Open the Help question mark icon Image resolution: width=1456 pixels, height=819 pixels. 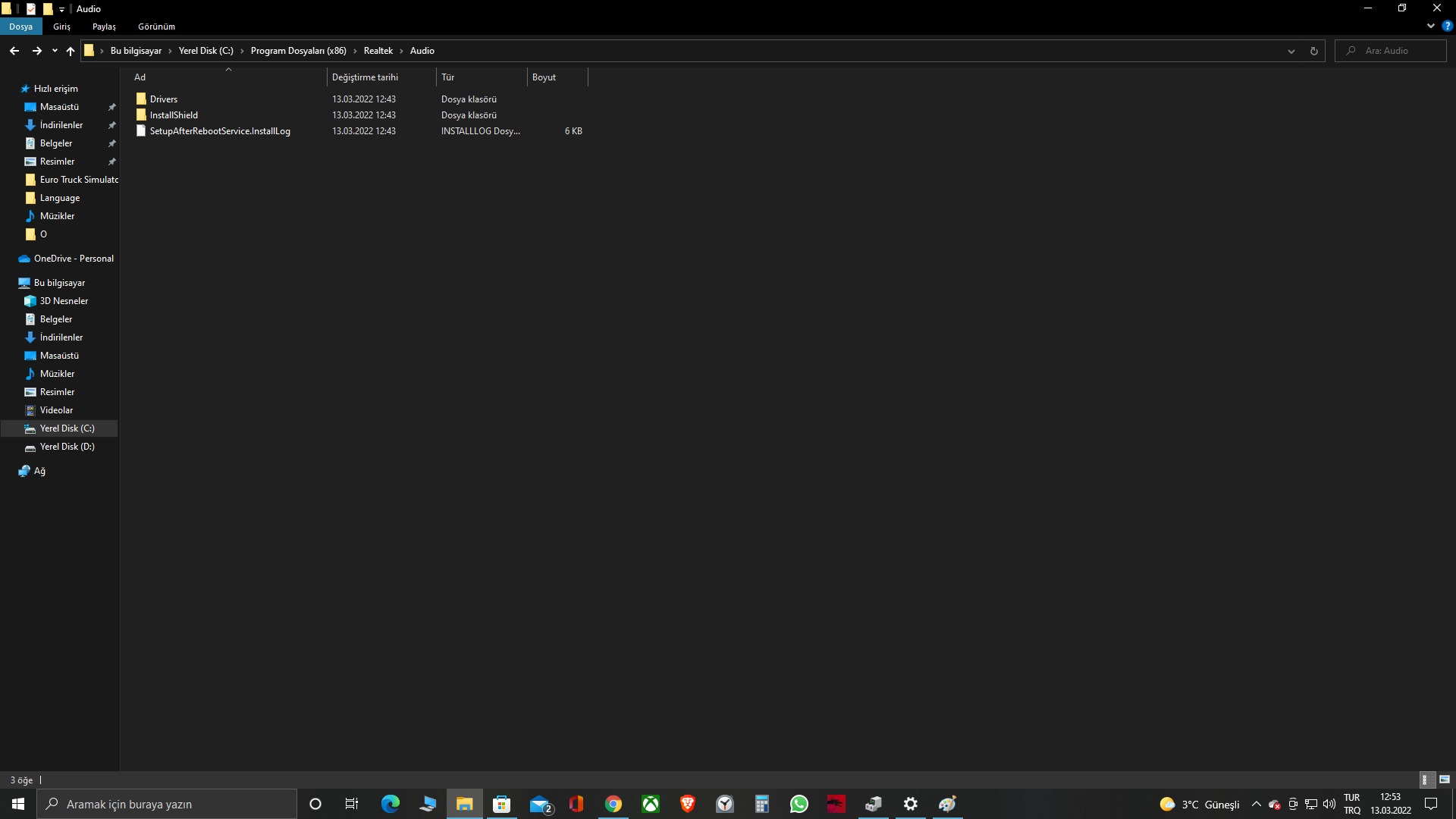coord(1447,26)
